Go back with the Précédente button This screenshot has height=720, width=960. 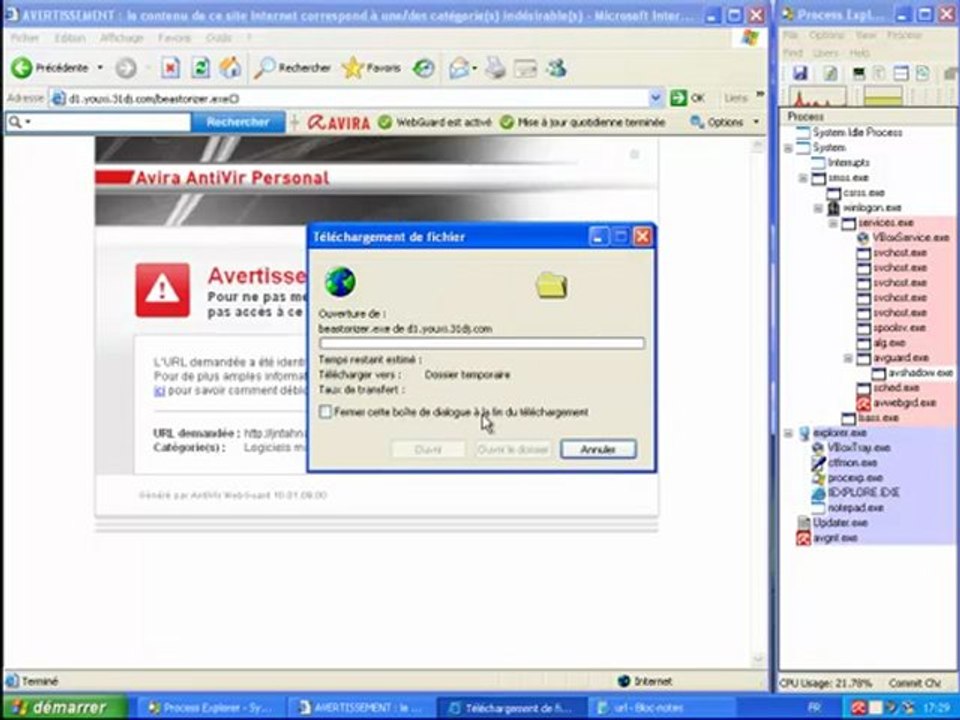pos(50,68)
